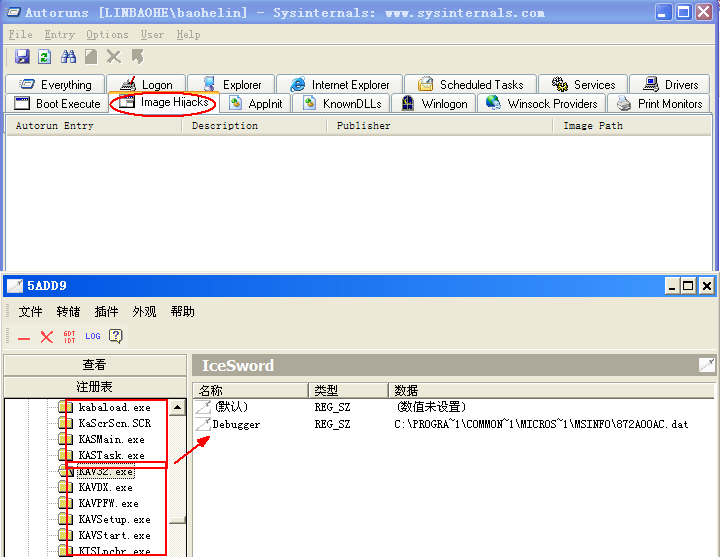Viewport: 720px width, 557px height.
Task: Click the GDT IDT icon in IceSword
Action: [69, 337]
